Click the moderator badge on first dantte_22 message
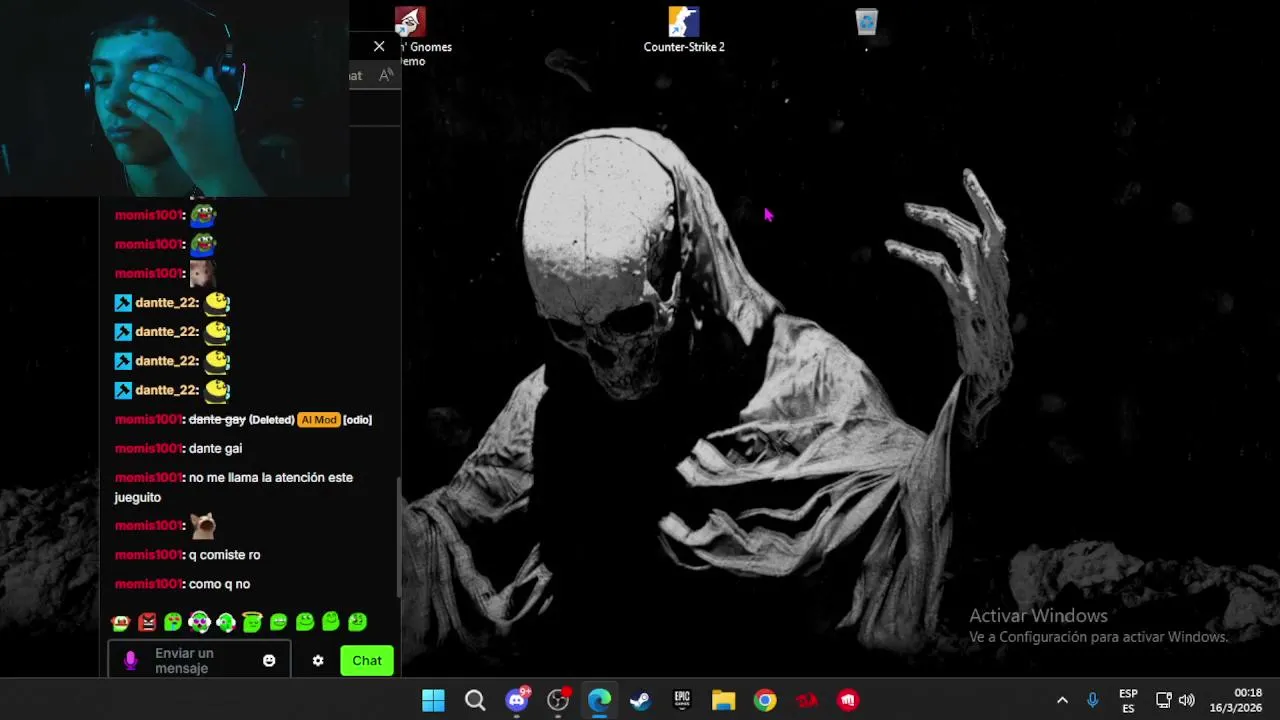The height and width of the screenshot is (720, 1280). pos(123,303)
